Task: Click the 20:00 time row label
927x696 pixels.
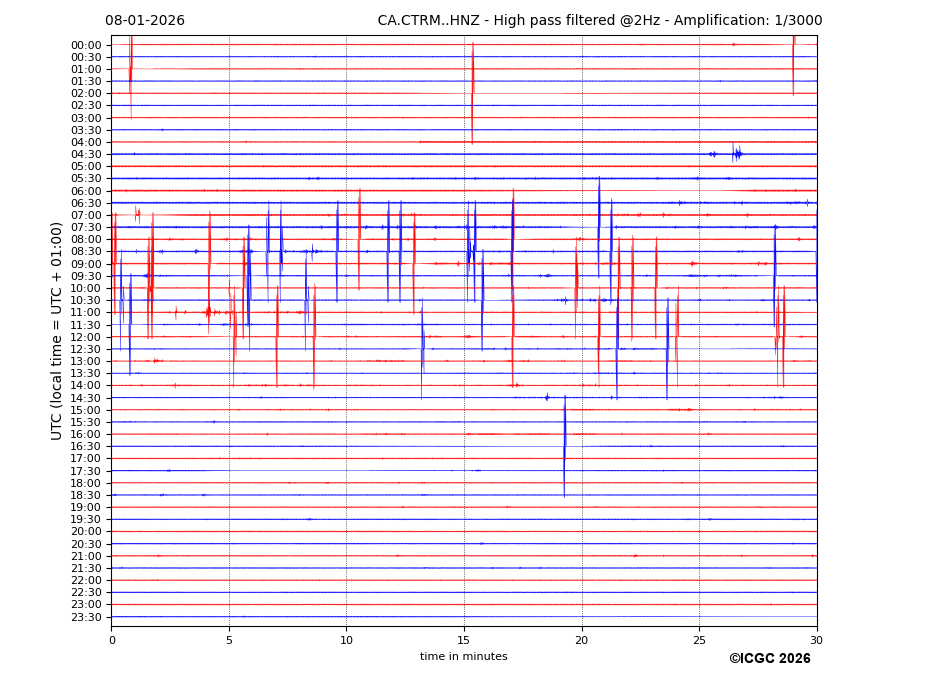Action: coord(85,531)
